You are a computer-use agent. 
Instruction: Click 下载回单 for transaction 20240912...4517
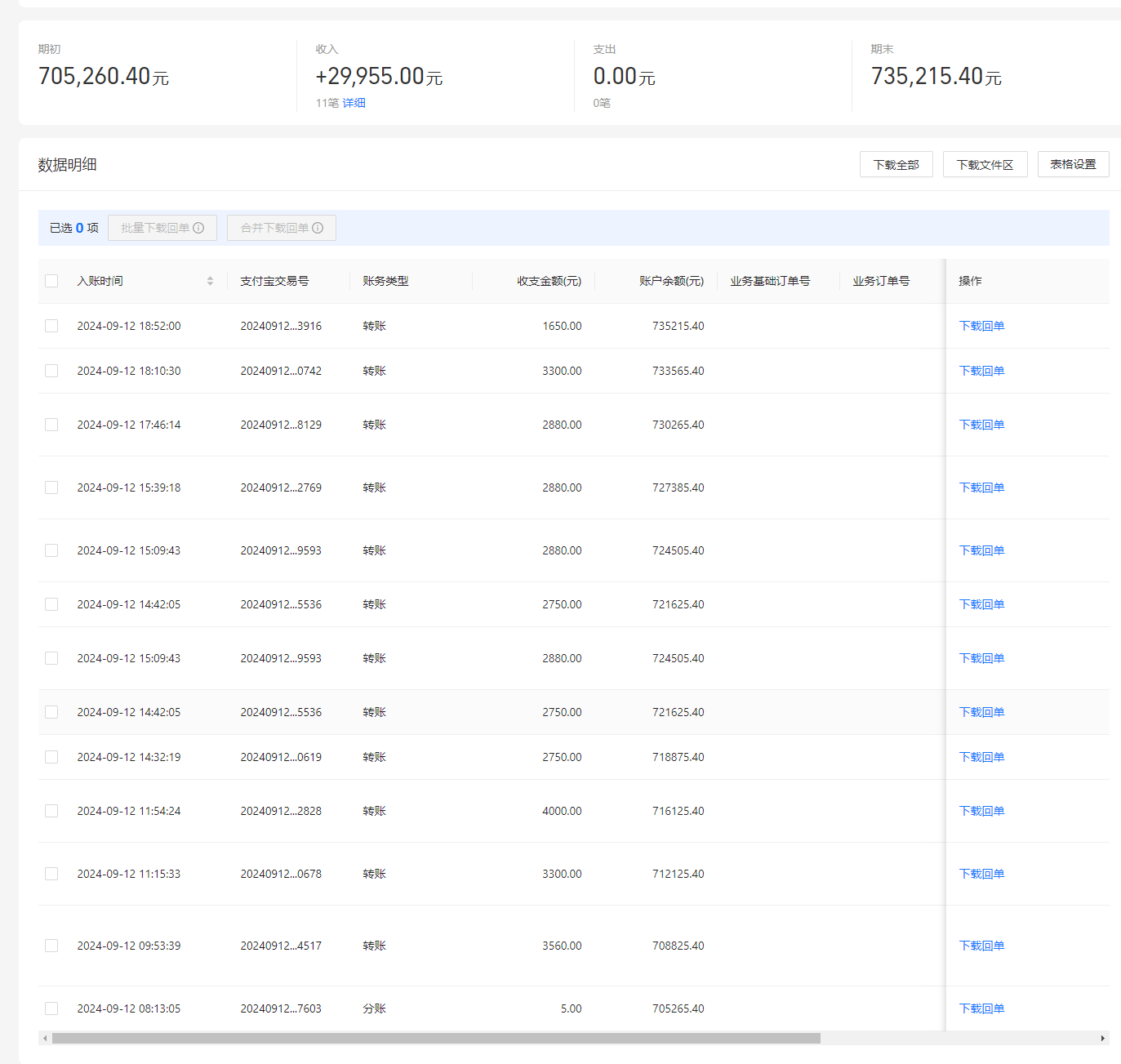pos(981,946)
